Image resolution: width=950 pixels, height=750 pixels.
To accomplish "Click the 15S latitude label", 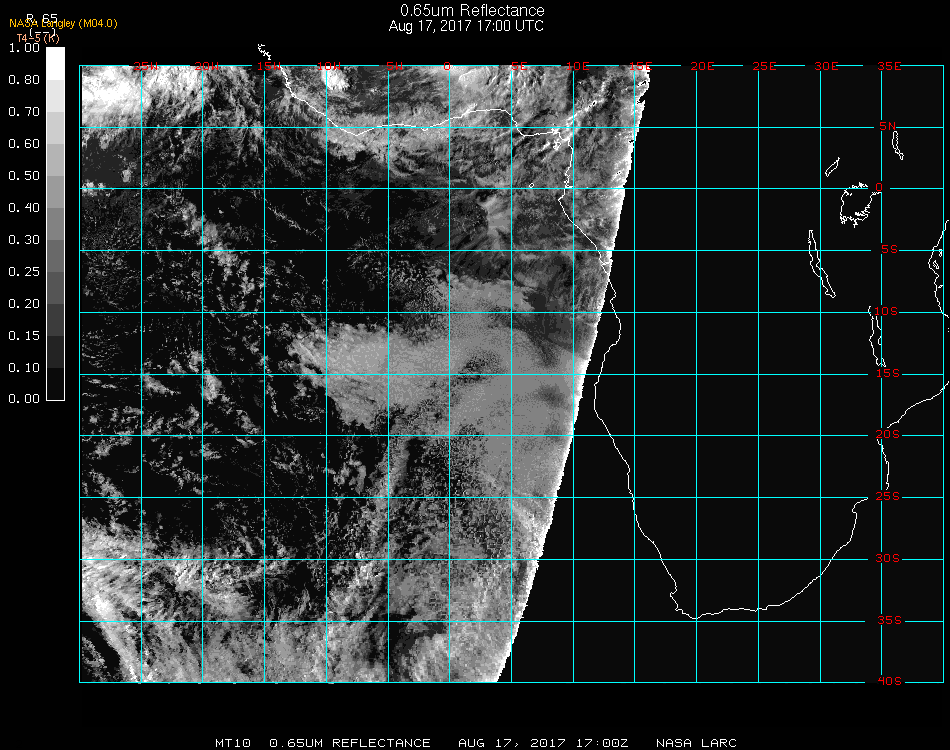I will point(888,374).
